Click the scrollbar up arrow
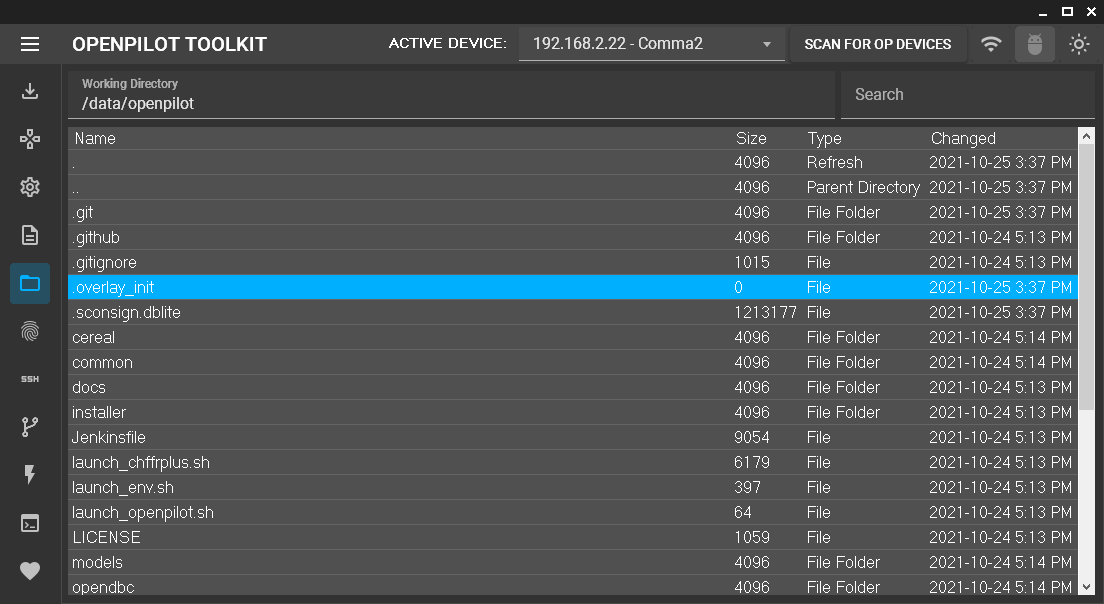 pos(1086,136)
